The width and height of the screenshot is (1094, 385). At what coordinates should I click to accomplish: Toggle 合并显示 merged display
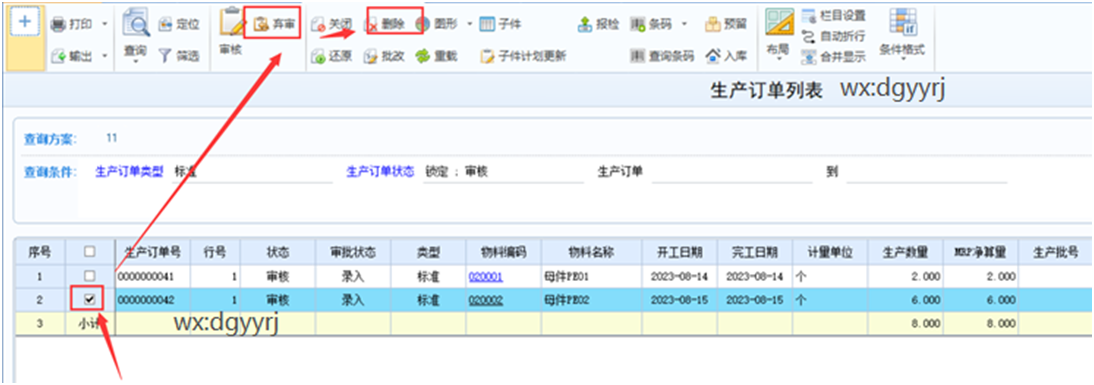(834, 56)
